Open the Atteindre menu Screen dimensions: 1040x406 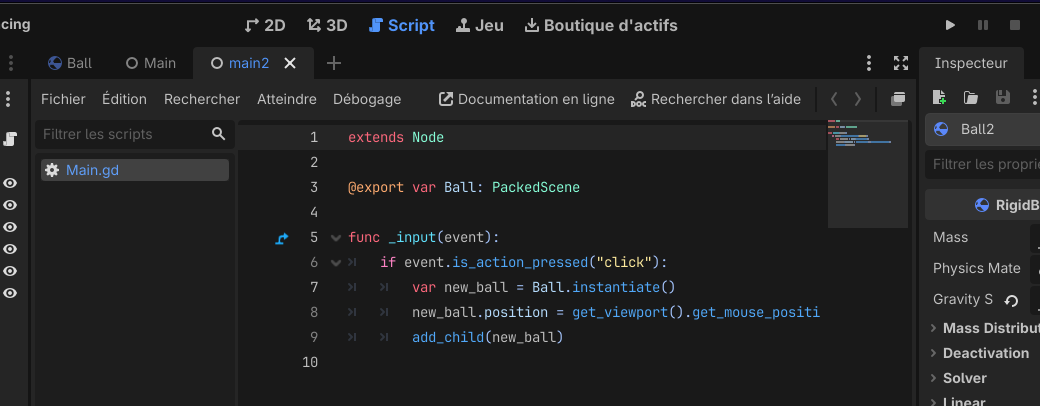click(x=287, y=99)
